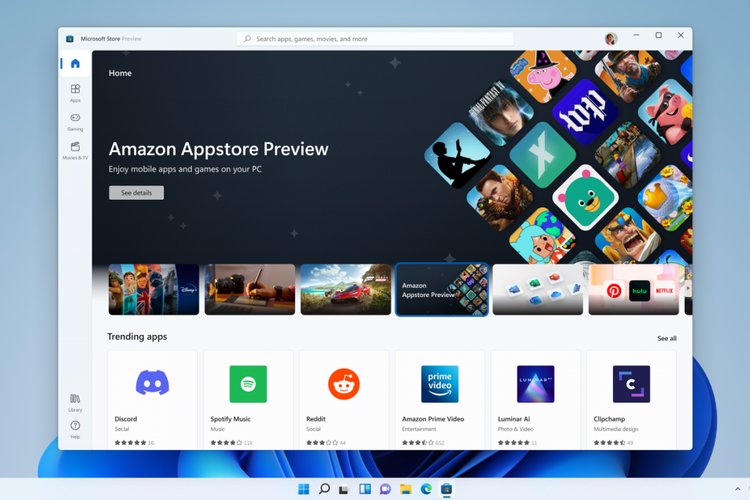The image size is (750, 500).
Task: Open the Clipchamp app tile
Action: [631, 400]
